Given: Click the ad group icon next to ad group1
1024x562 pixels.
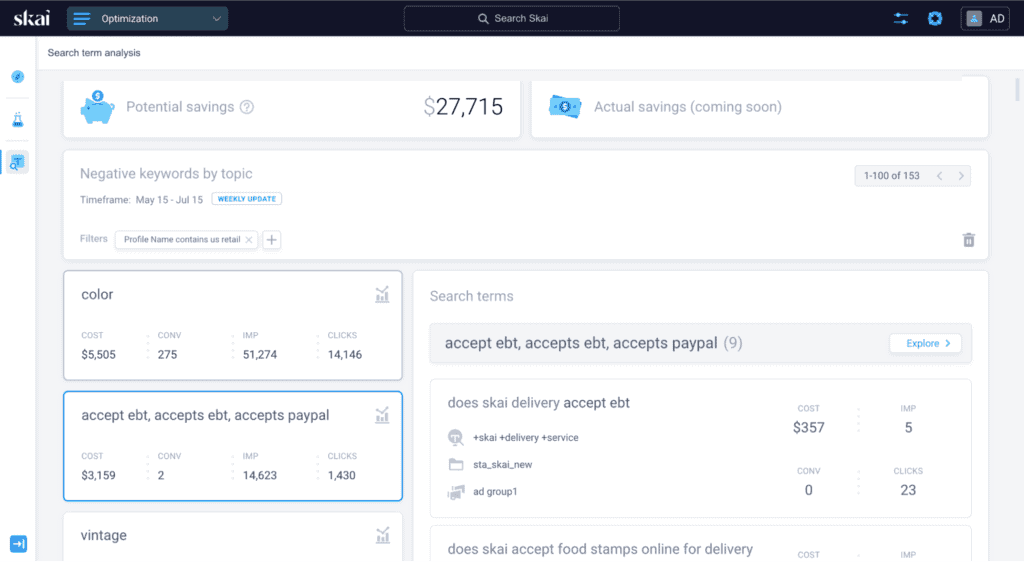Looking at the screenshot, I should (x=456, y=492).
